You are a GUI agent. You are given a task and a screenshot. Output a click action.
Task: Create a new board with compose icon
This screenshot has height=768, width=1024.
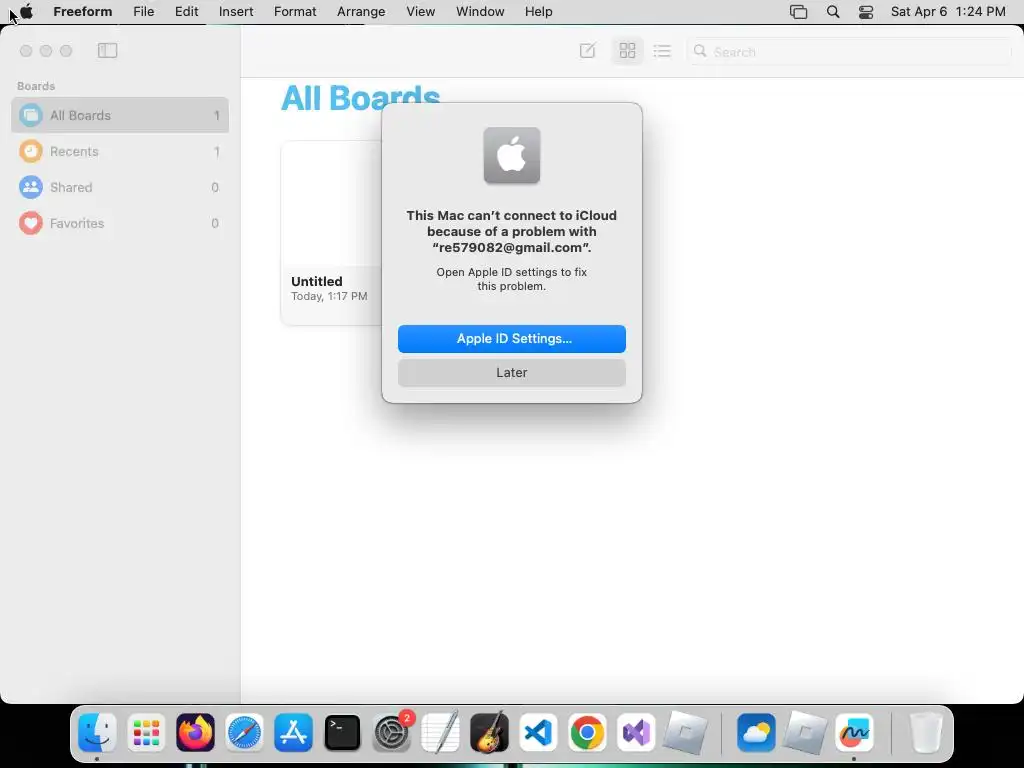tap(587, 50)
